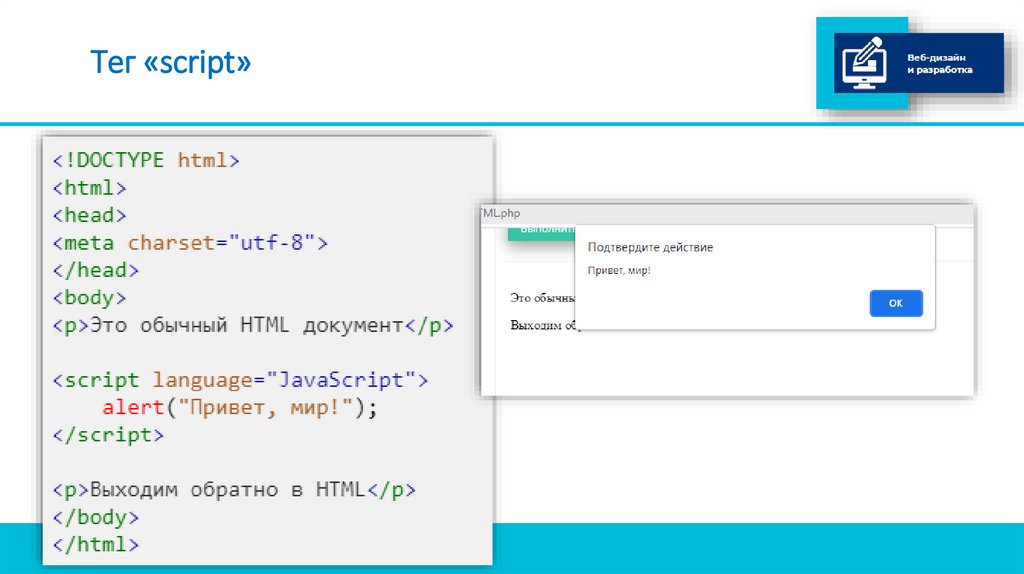The height and width of the screenshot is (574, 1024).
Task: Click the 'Выходим обратно в HTML' code line
Action: (234, 490)
